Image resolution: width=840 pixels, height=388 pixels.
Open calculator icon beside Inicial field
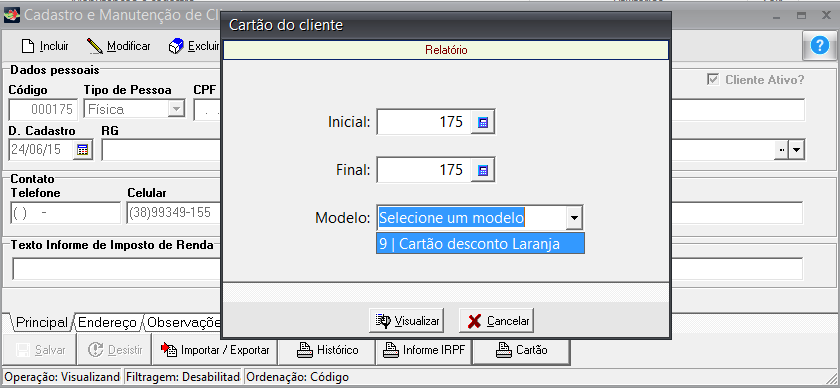[483, 123]
